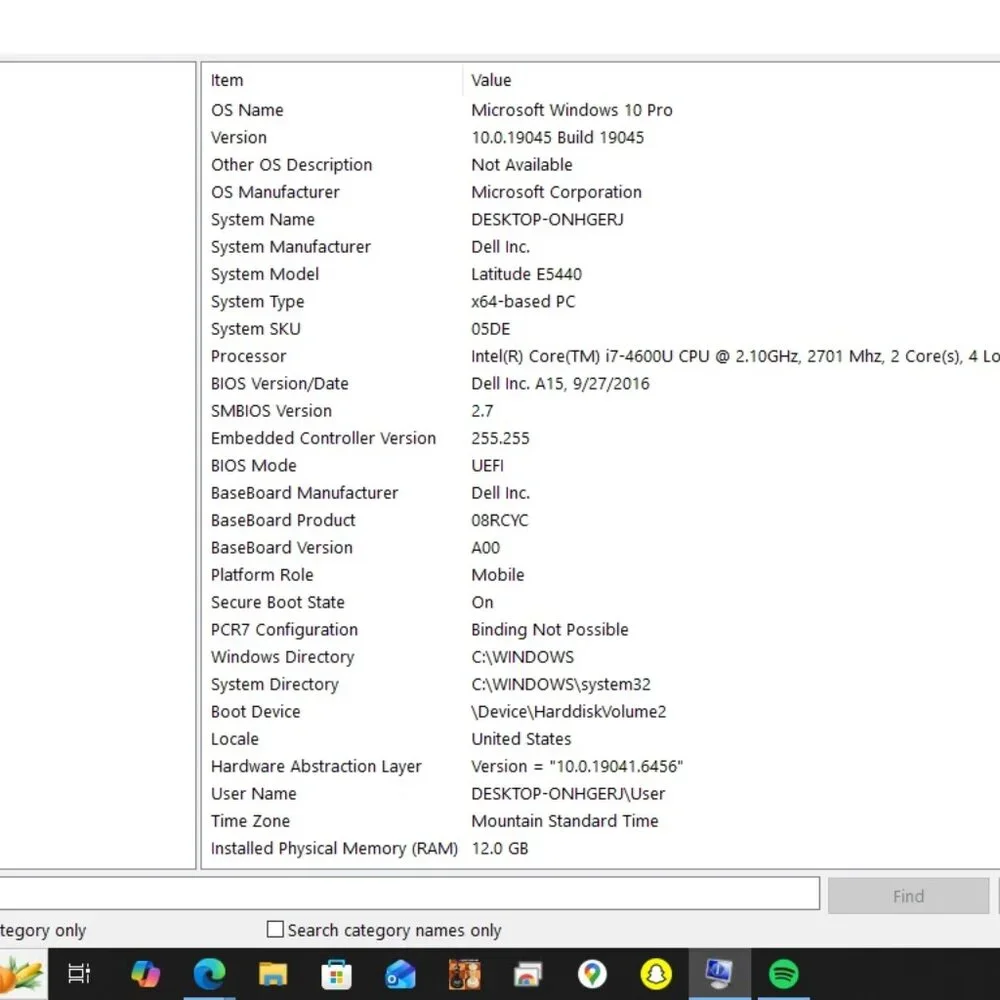Open the Chrome remote desktop windows icon
The width and height of the screenshot is (1000, 1000).
coord(527,974)
